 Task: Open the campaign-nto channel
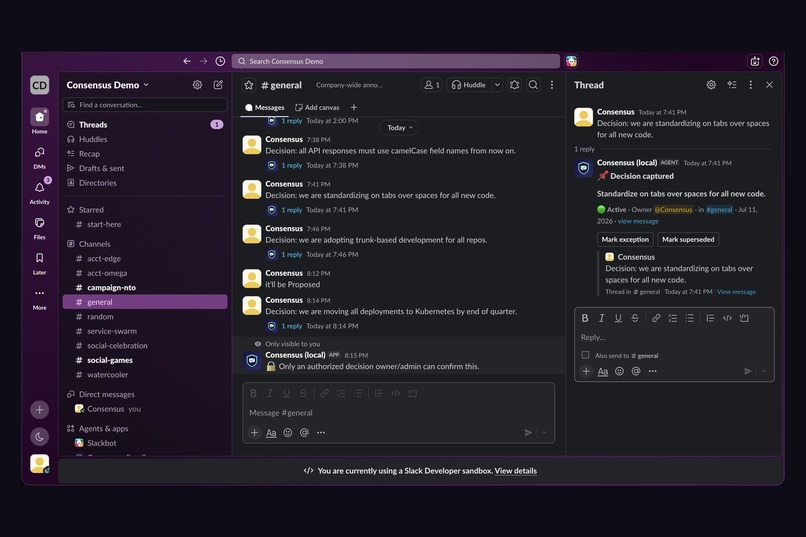pyautogui.click(x=145, y=287)
